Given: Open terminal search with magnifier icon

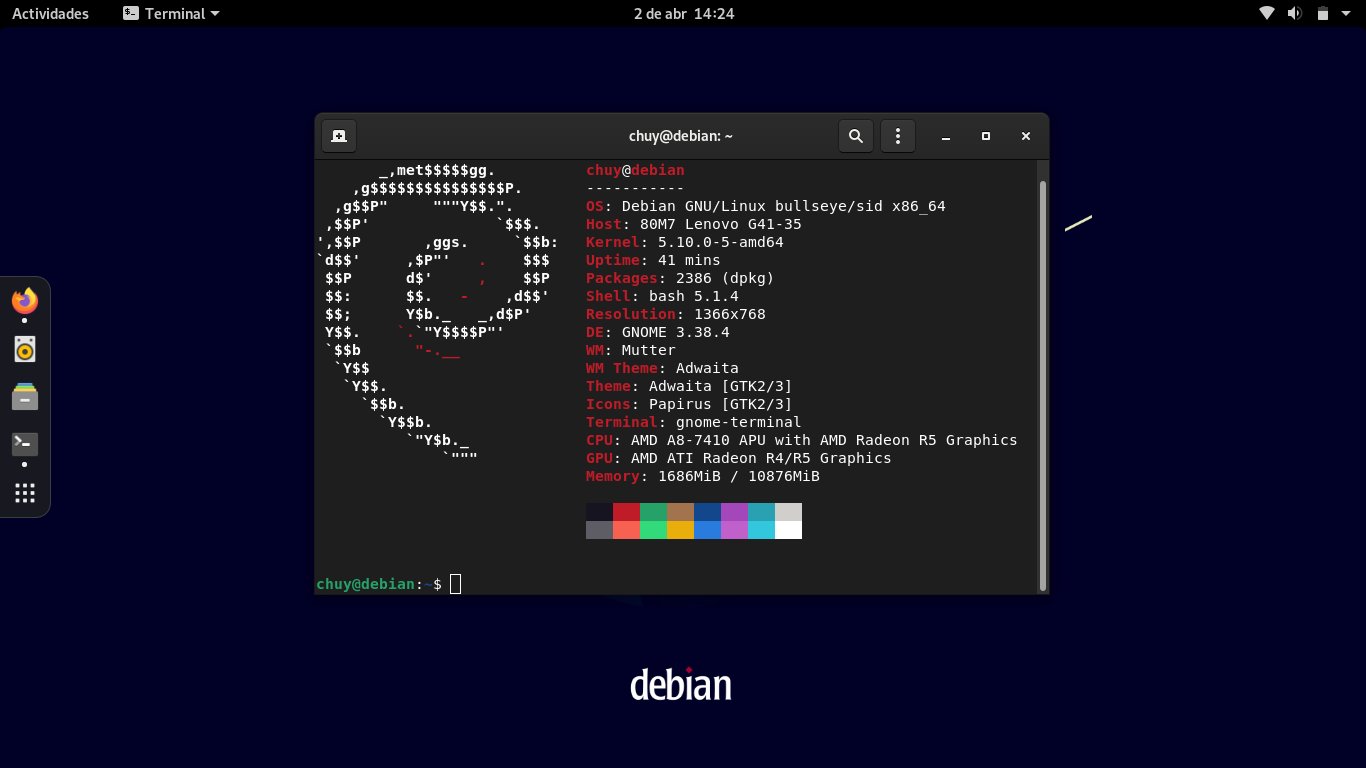Looking at the screenshot, I should pos(856,136).
